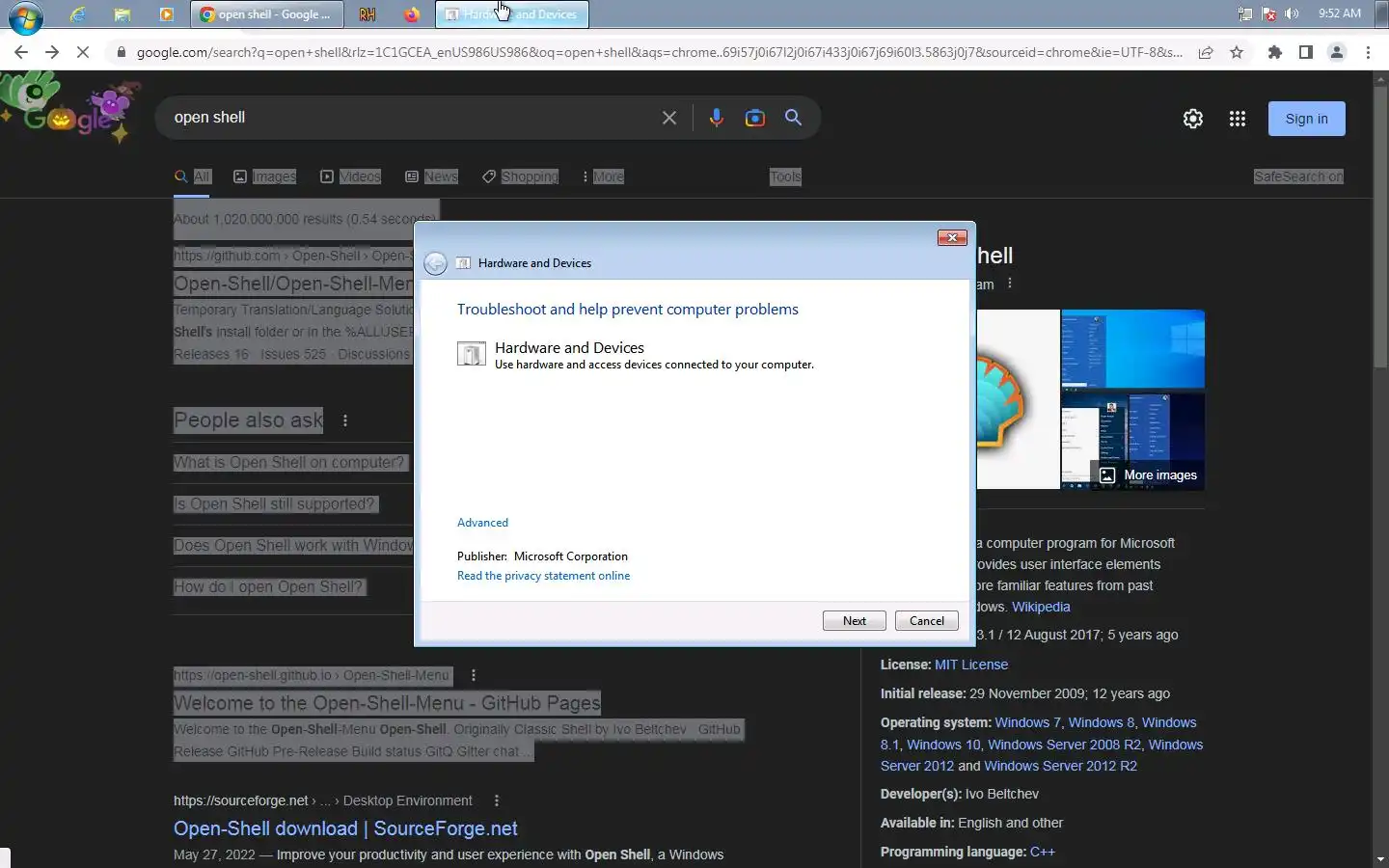Open SafeSearch on setting

tap(1298, 176)
